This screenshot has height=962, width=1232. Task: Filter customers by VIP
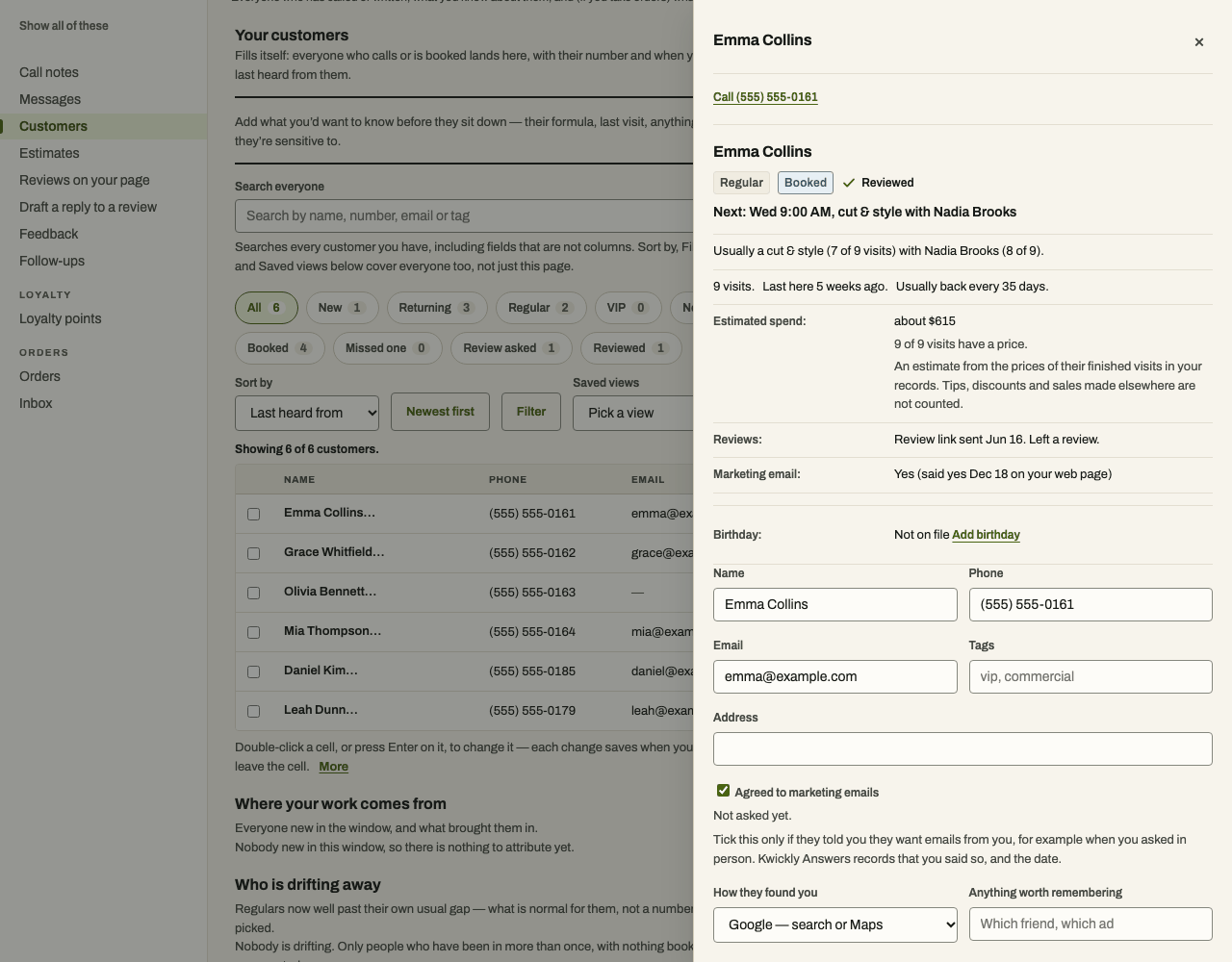pyautogui.click(x=628, y=308)
